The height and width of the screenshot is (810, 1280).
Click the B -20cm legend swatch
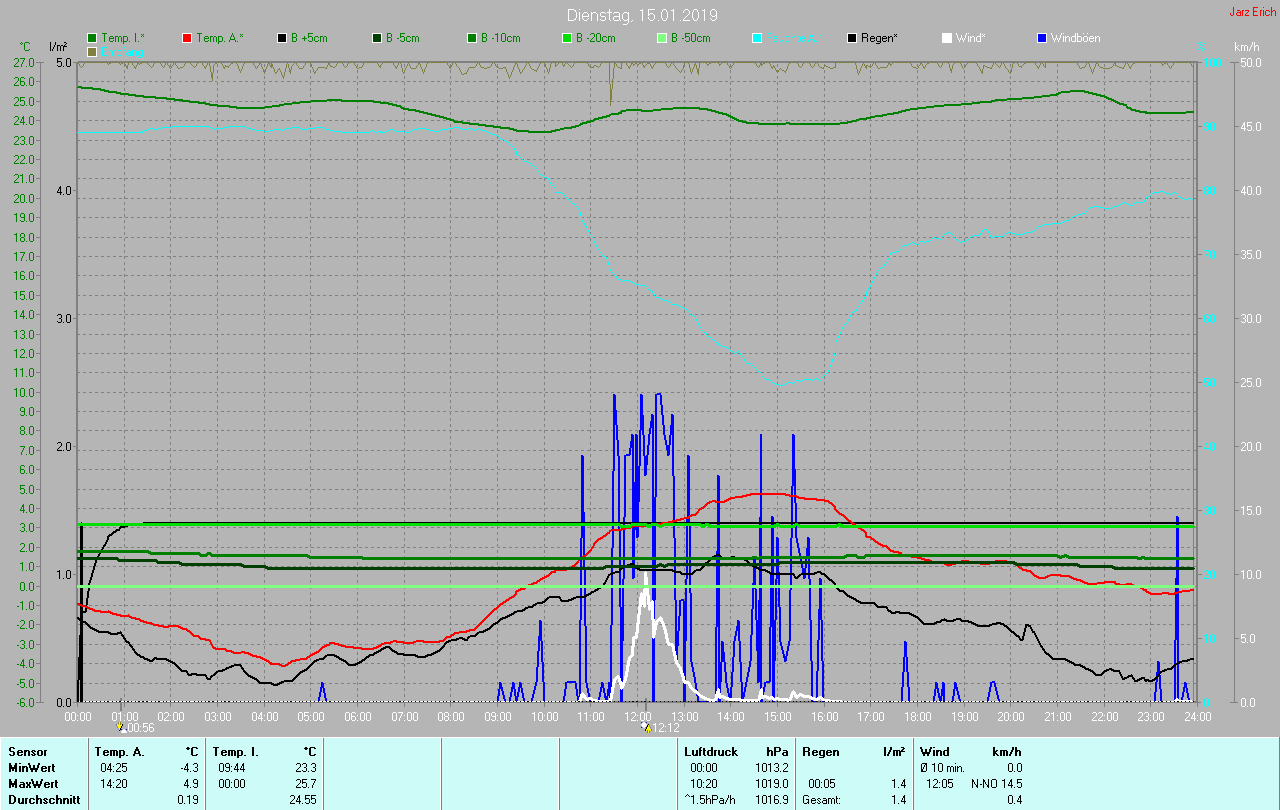click(x=566, y=38)
